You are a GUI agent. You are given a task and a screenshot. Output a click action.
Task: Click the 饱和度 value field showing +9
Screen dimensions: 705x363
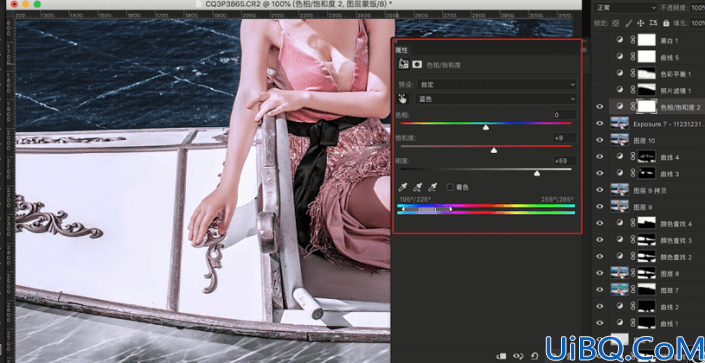[x=565, y=138]
